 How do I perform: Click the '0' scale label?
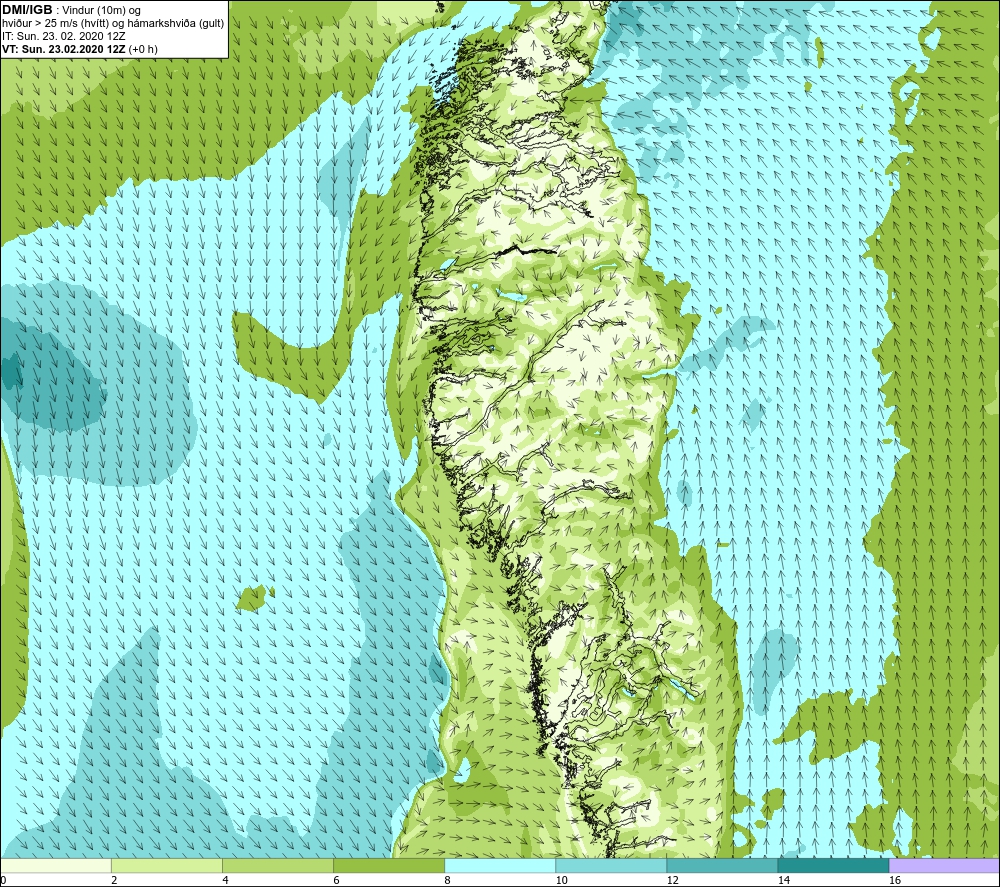pos(4,880)
